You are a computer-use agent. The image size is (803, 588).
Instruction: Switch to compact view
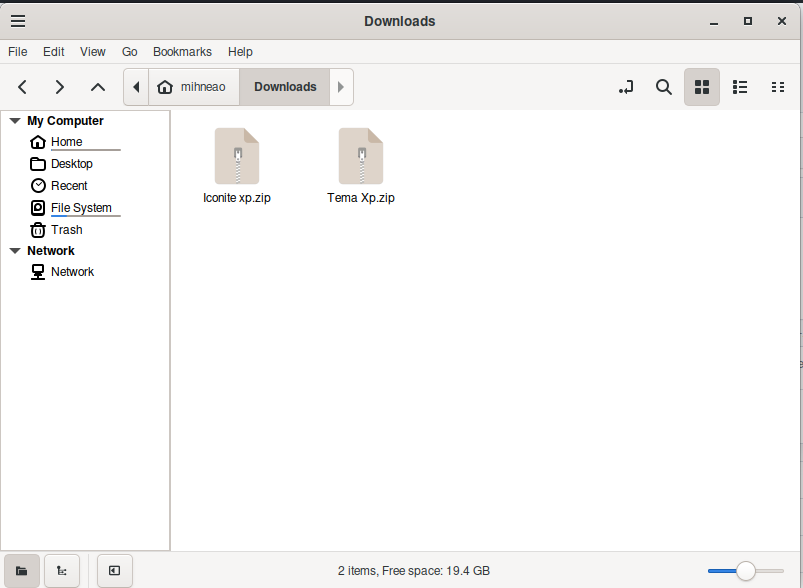(x=778, y=87)
